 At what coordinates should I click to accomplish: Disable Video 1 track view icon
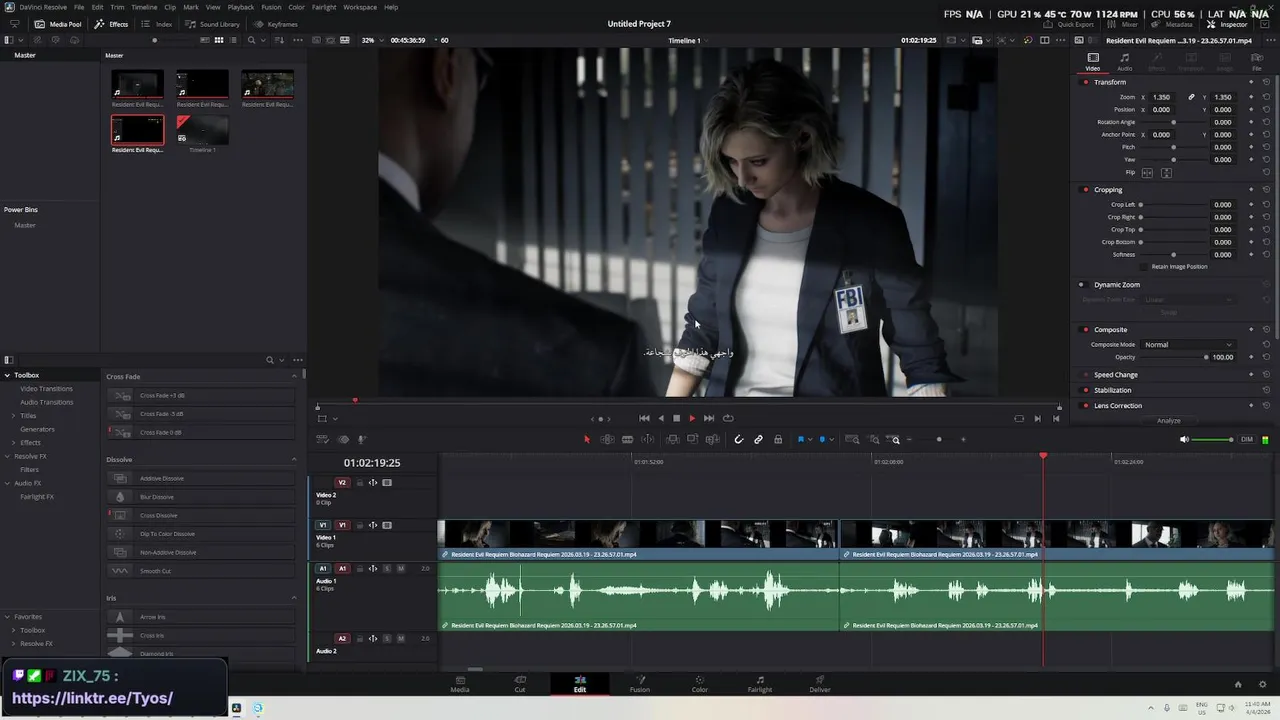pos(387,525)
